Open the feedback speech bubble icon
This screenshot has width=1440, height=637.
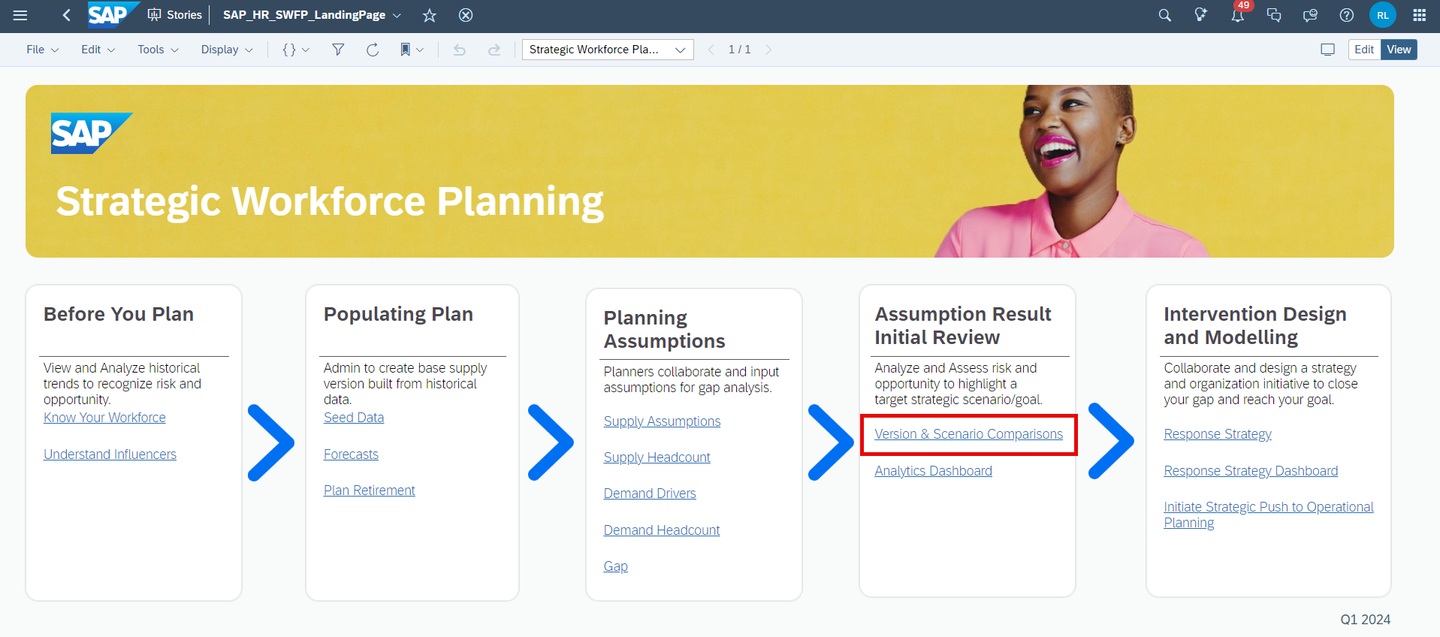(1310, 15)
